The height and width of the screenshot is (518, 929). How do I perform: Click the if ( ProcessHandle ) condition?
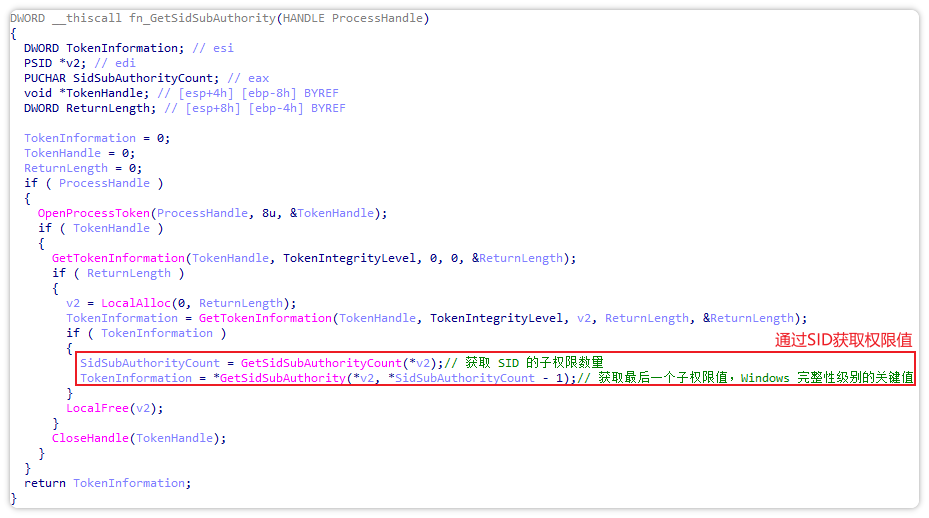point(94,183)
